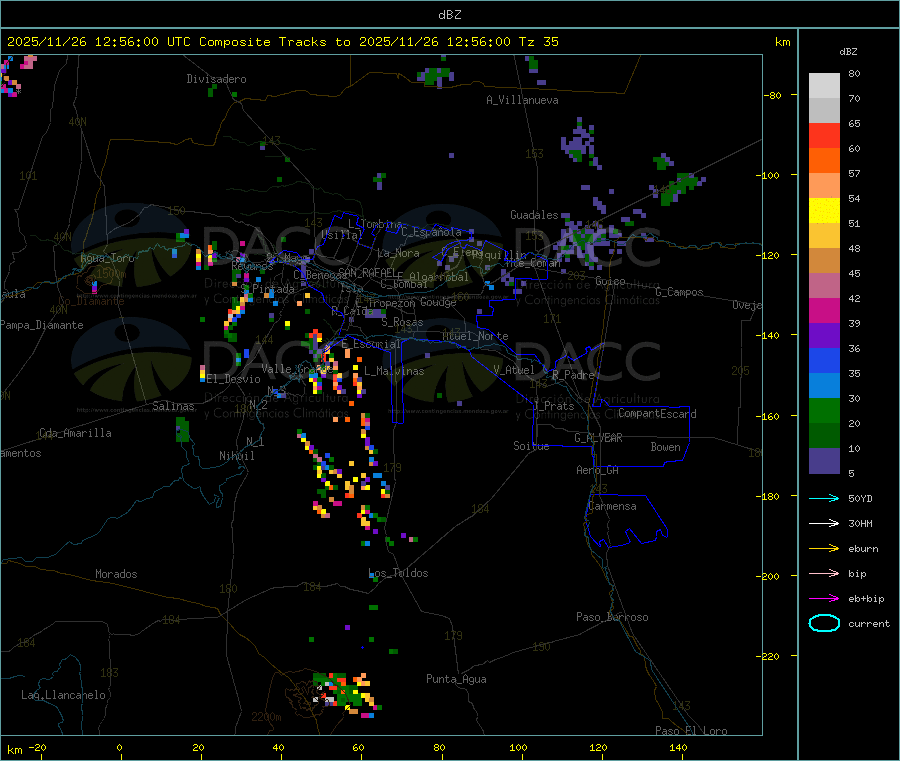Click the Atuel_Norte location label

475,336
